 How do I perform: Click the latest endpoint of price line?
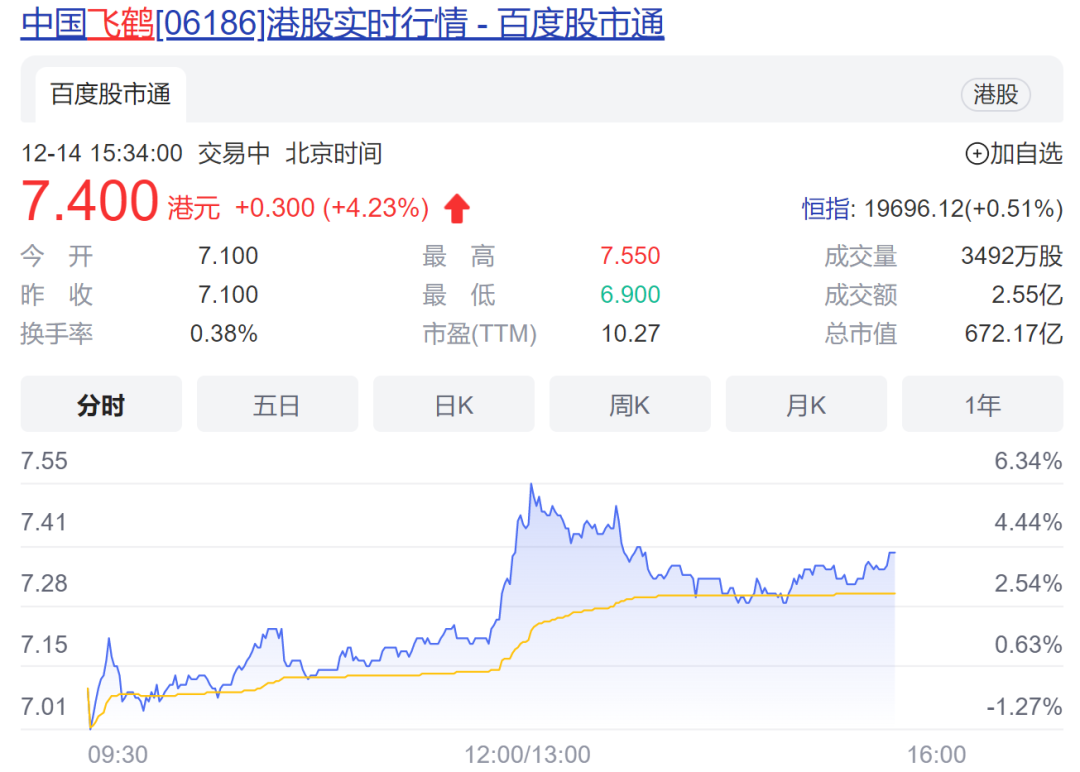coord(893,552)
